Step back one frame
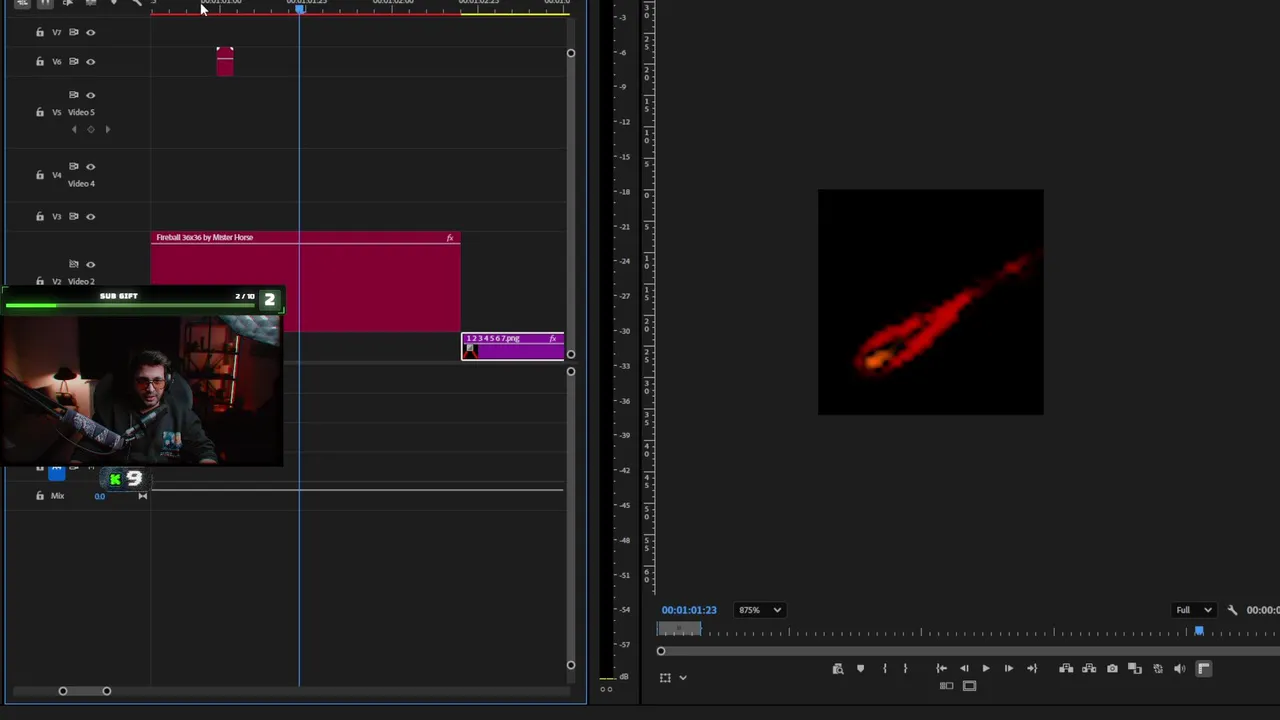Viewport: 1280px width, 720px height. (964, 669)
